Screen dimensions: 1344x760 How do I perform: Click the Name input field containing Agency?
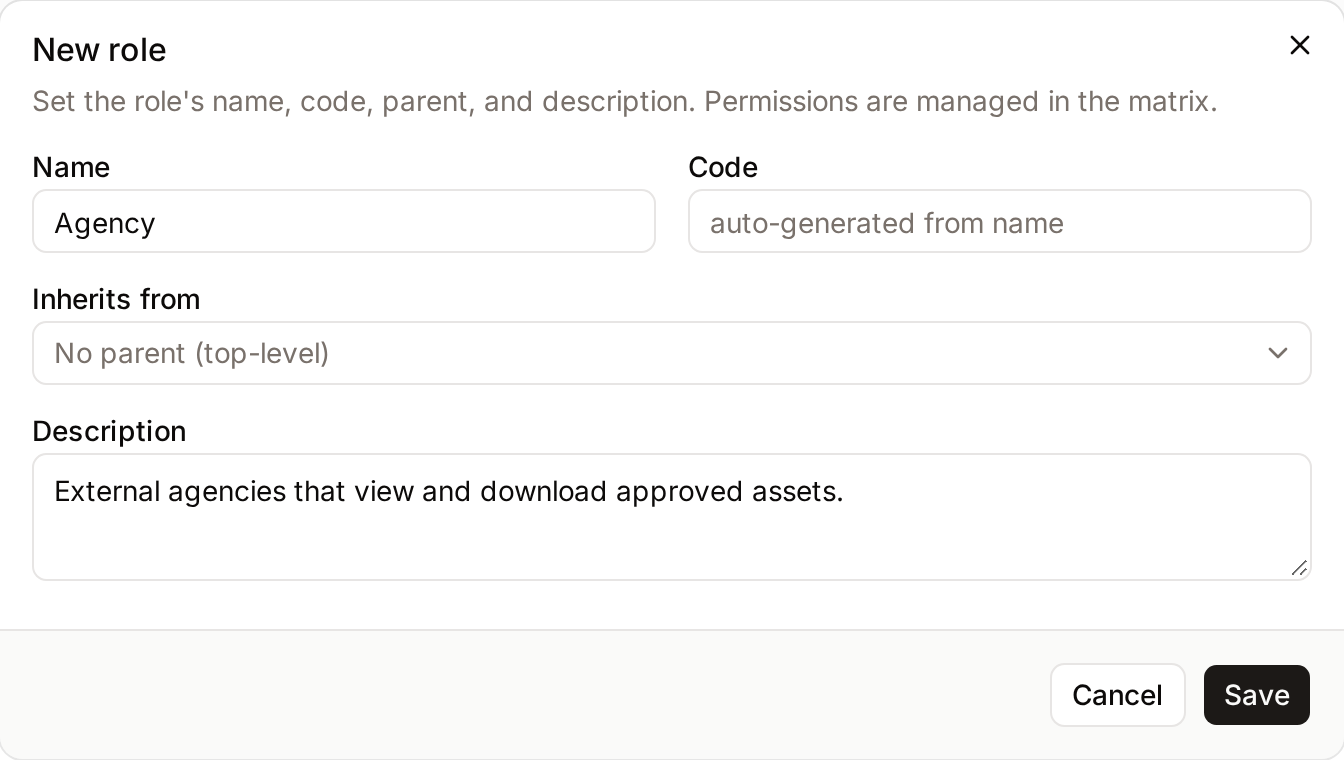[x=344, y=221]
